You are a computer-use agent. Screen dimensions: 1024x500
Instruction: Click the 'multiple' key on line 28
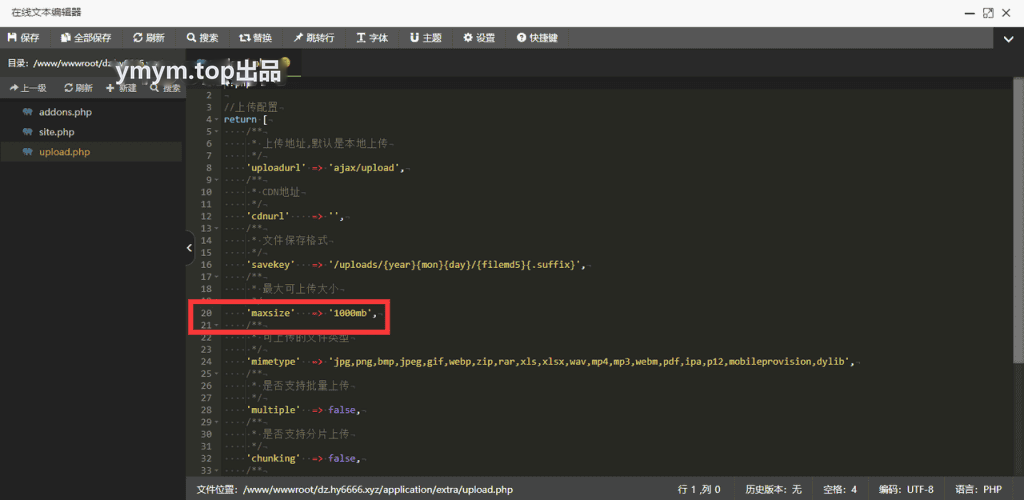point(273,410)
